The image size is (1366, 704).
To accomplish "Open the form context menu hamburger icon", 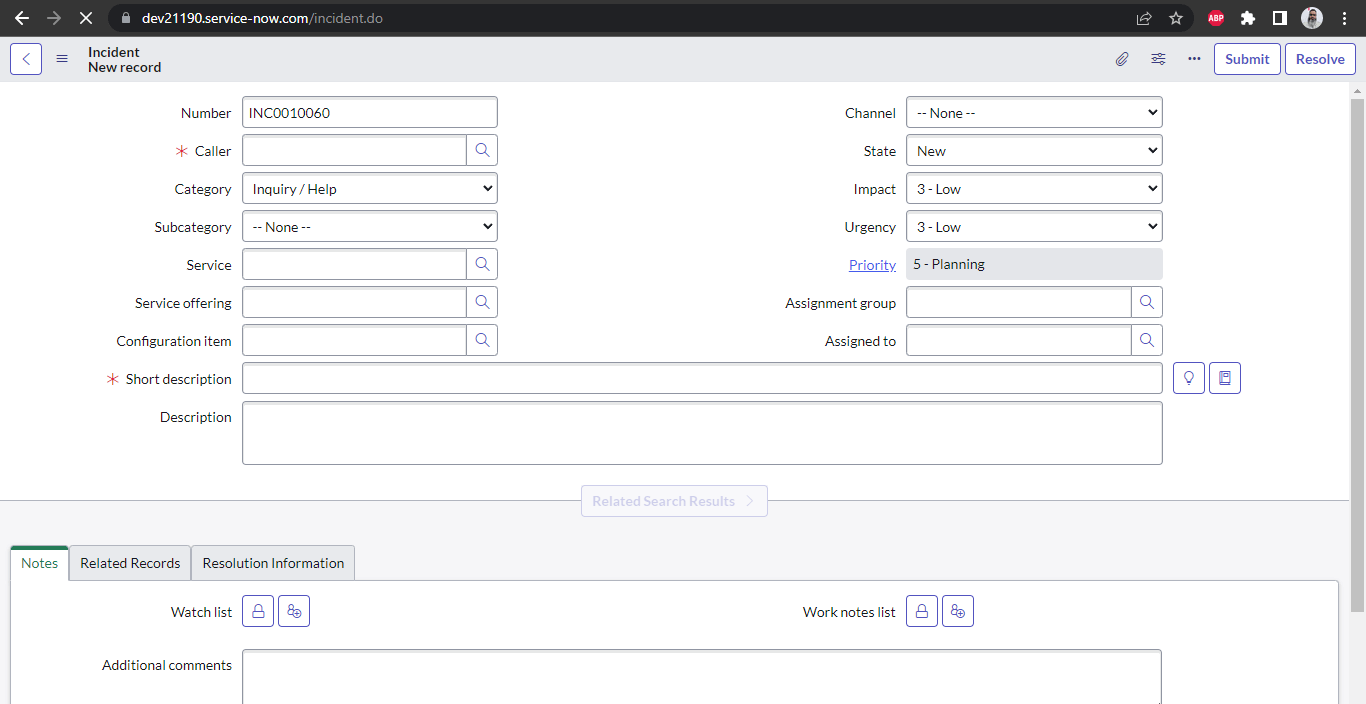I will click(x=62, y=58).
